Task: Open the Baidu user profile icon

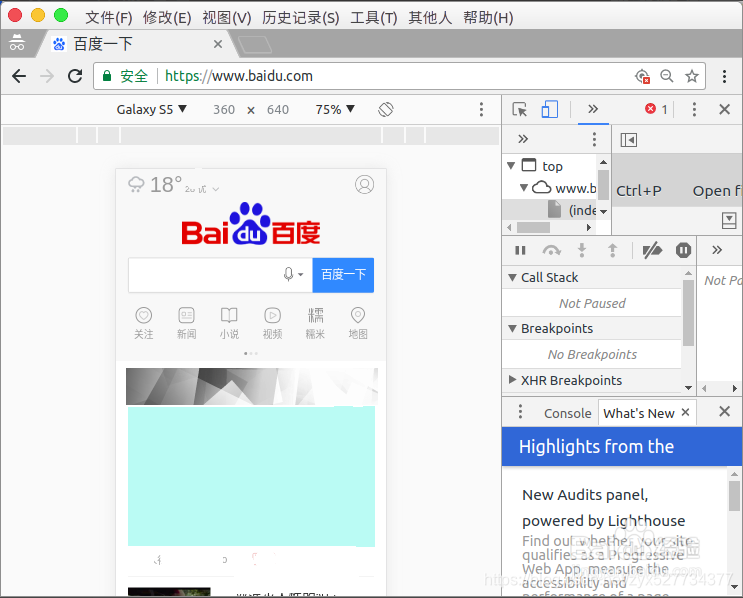Action: [x=364, y=184]
